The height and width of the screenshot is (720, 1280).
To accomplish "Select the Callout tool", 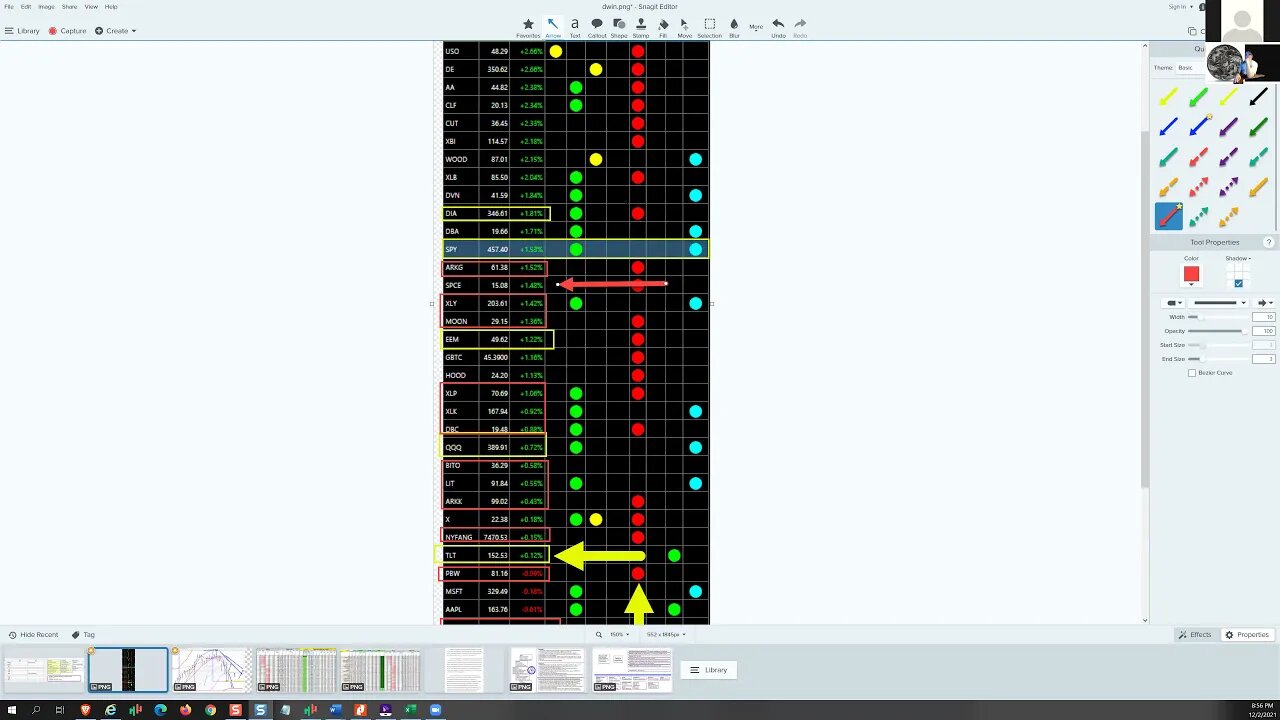I will [x=597, y=27].
